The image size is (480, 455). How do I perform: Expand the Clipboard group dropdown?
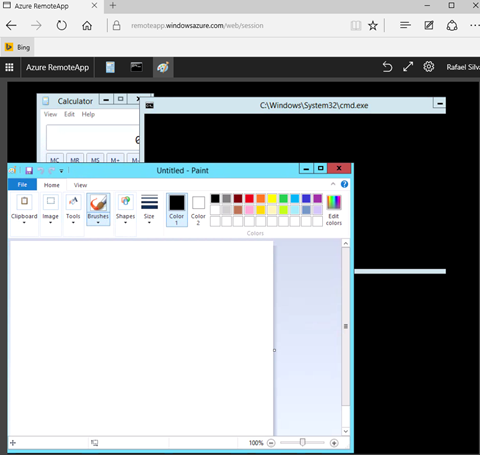click(x=24, y=209)
